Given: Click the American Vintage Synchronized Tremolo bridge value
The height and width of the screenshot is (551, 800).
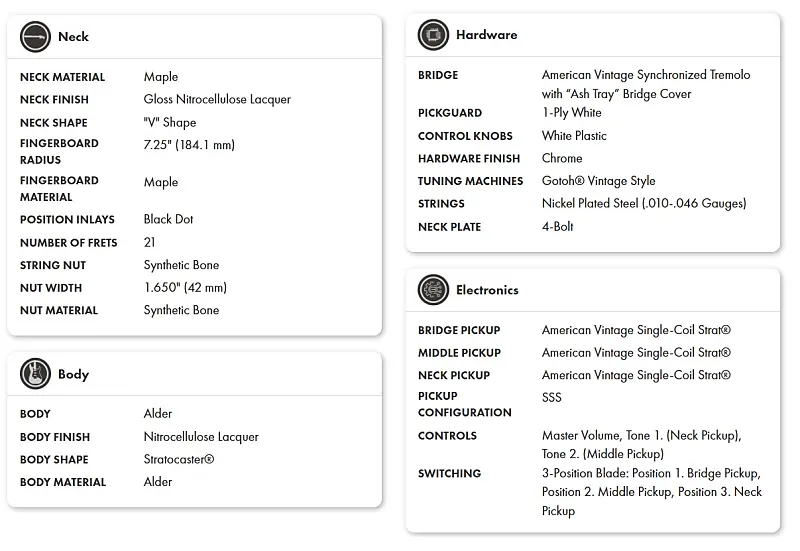Looking at the screenshot, I should point(645,84).
